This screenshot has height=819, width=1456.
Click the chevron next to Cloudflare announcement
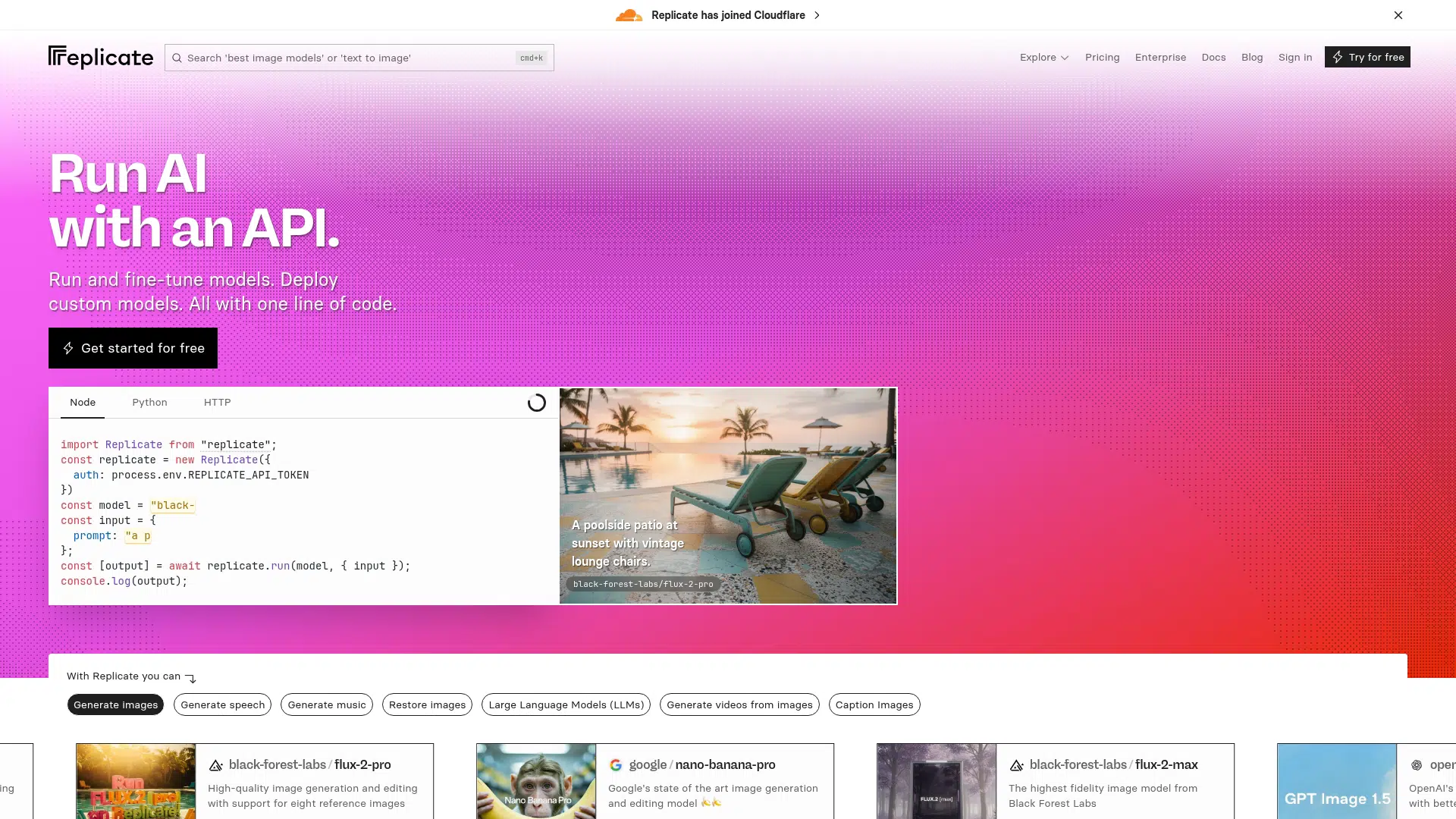pos(817,15)
